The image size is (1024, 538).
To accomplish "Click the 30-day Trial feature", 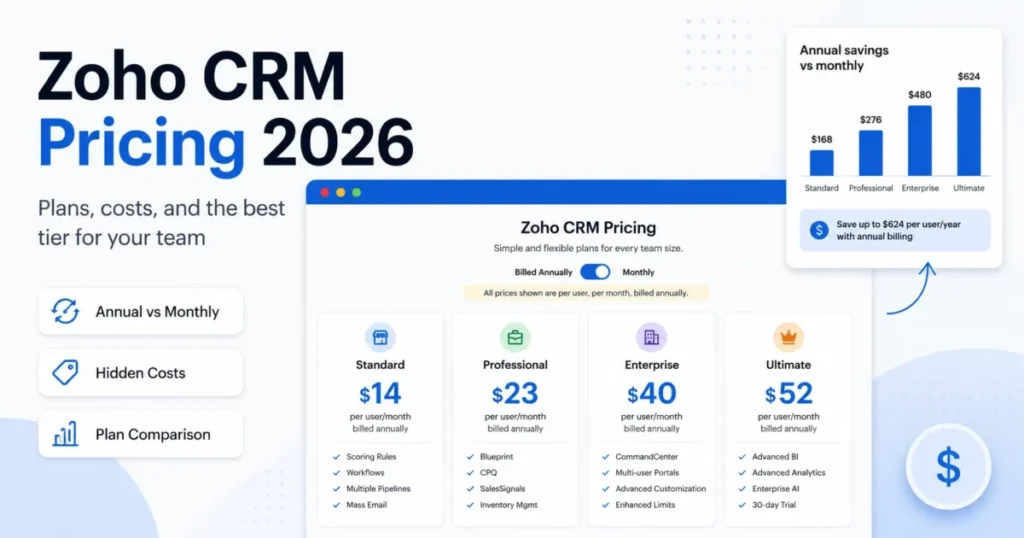I will tap(774, 505).
